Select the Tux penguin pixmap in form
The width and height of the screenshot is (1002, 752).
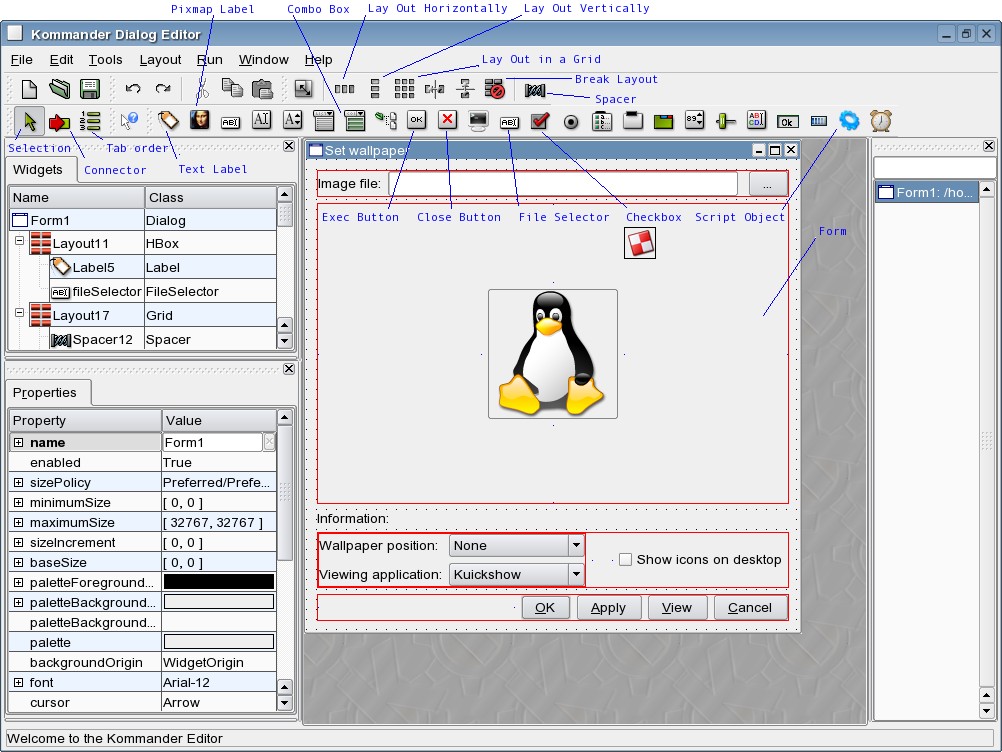pos(553,354)
